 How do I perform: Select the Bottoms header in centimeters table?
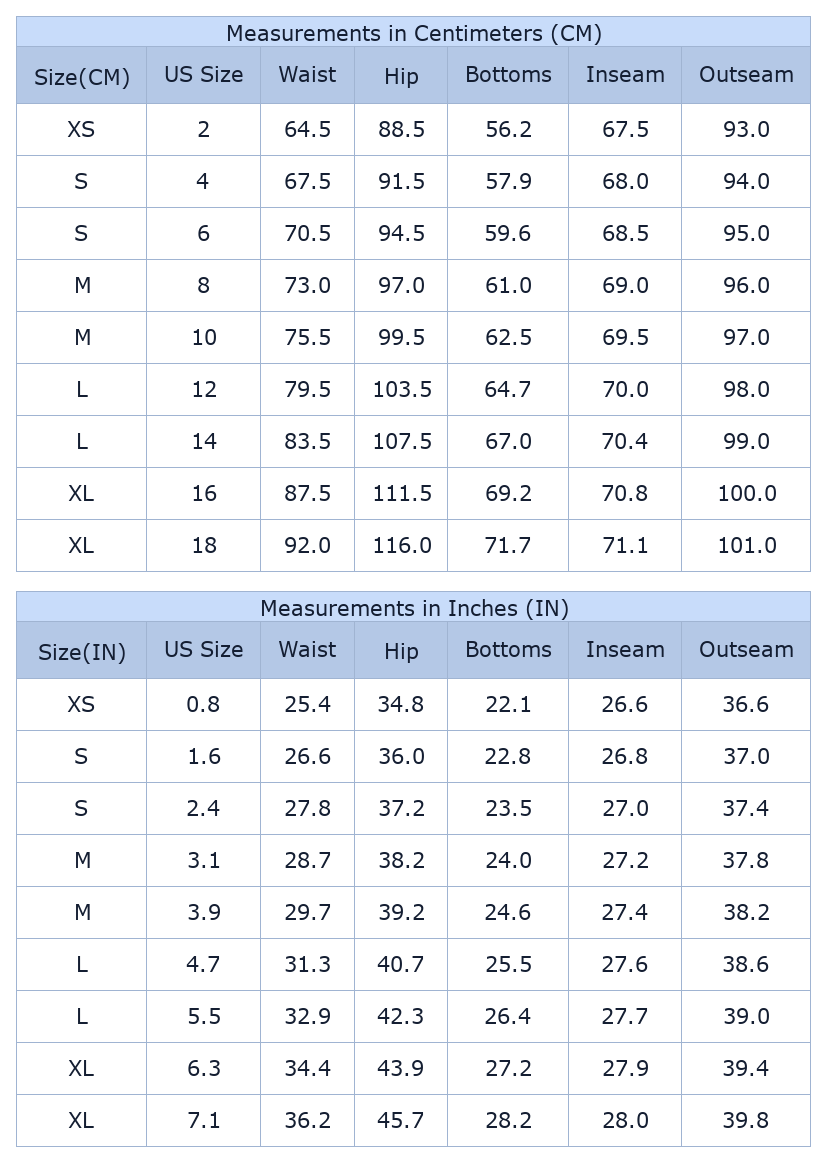tap(508, 75)
